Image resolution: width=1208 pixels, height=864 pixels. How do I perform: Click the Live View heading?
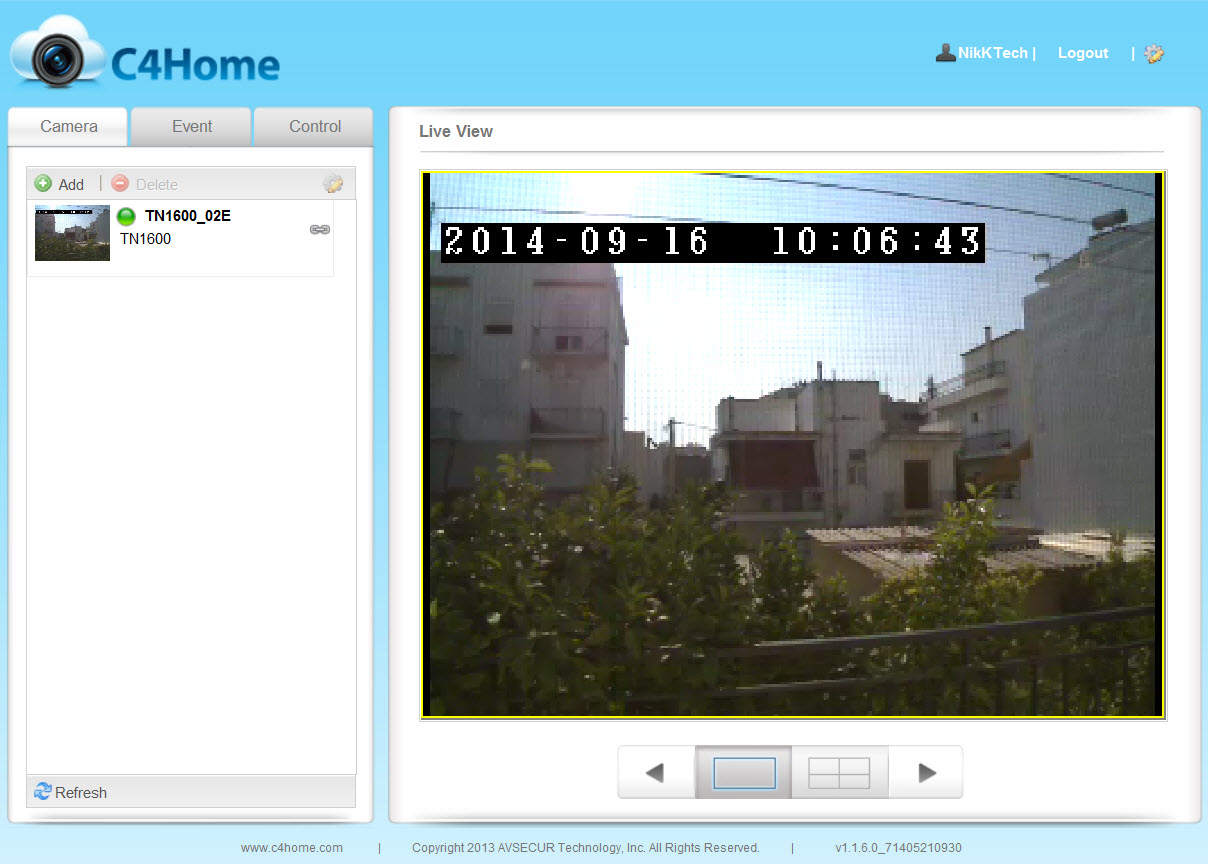[456, 131]
